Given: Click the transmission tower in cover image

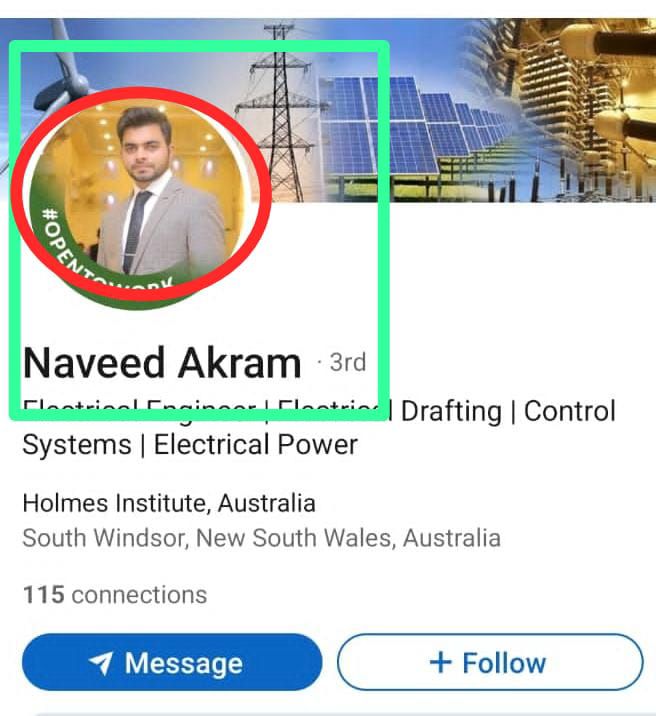Looking at the screenshot, I should pos(278,114).
